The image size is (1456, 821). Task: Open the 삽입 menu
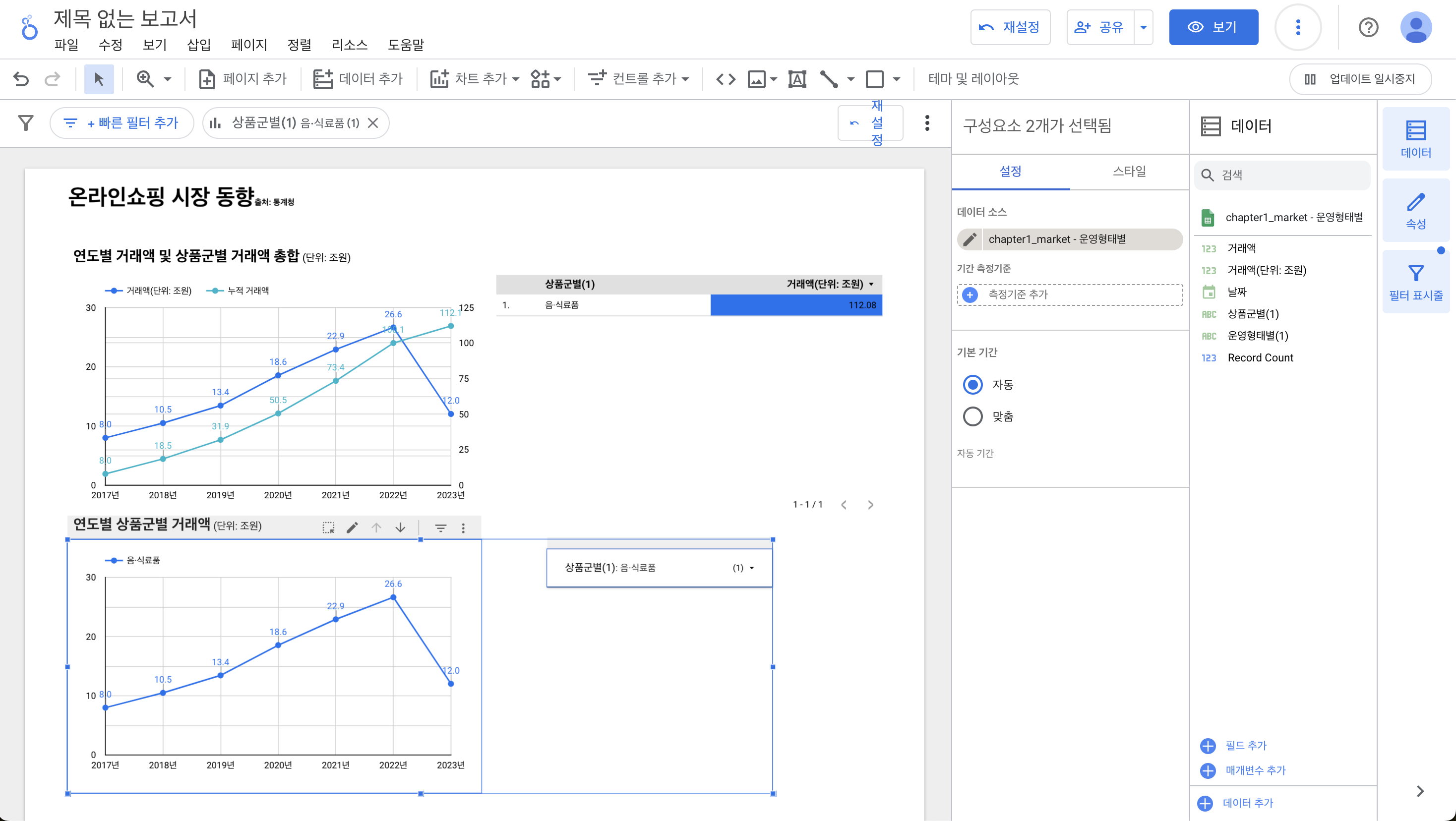[198, 45]
